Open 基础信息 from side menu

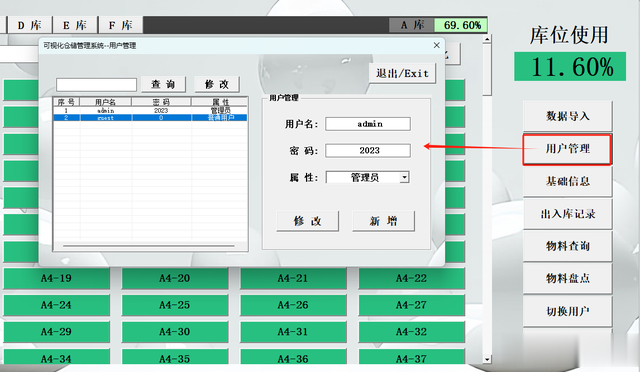[568, 181]
